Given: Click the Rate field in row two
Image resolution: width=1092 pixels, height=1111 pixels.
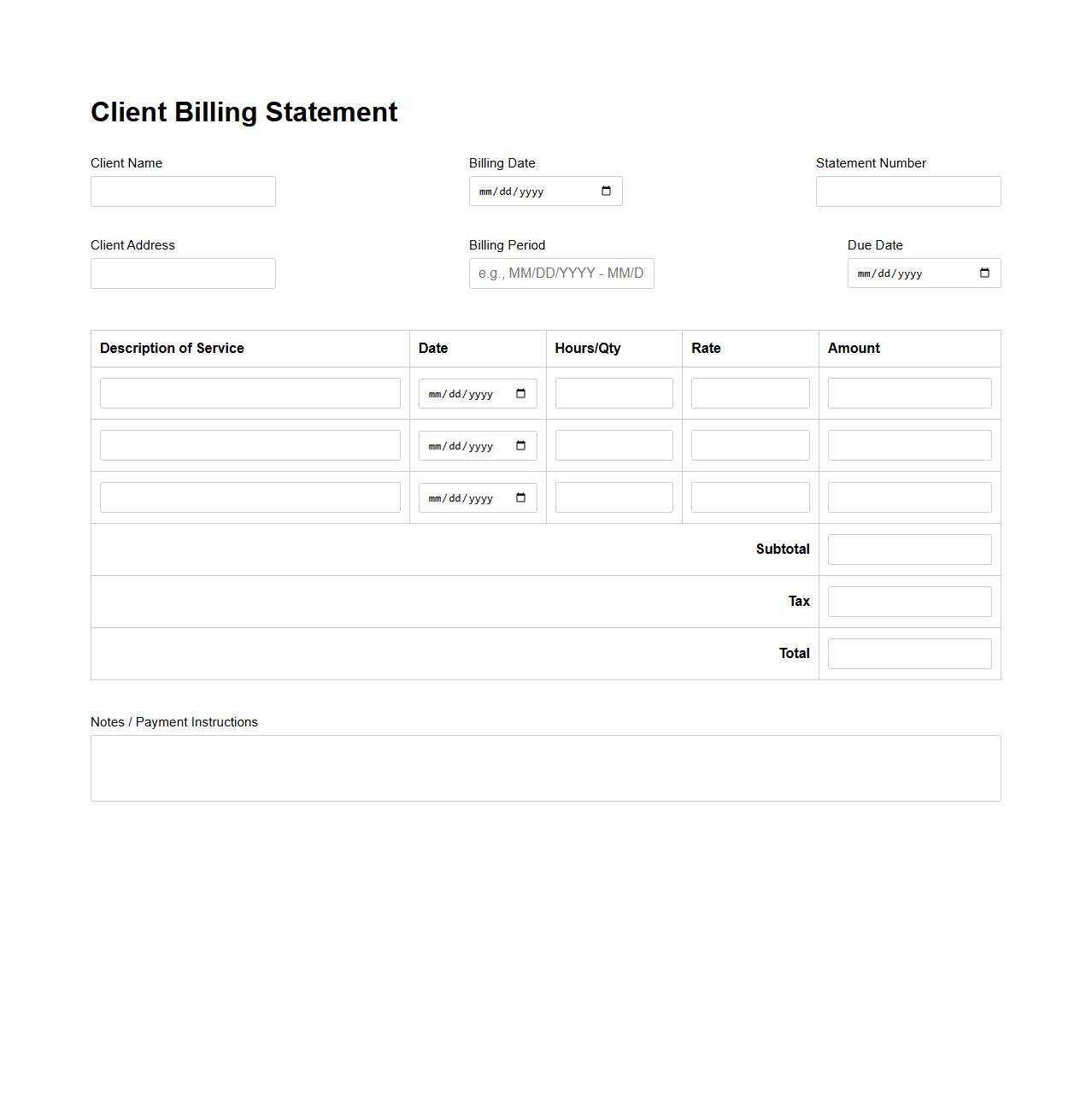Looking at the screenshot, I should [x=749, y=444].
